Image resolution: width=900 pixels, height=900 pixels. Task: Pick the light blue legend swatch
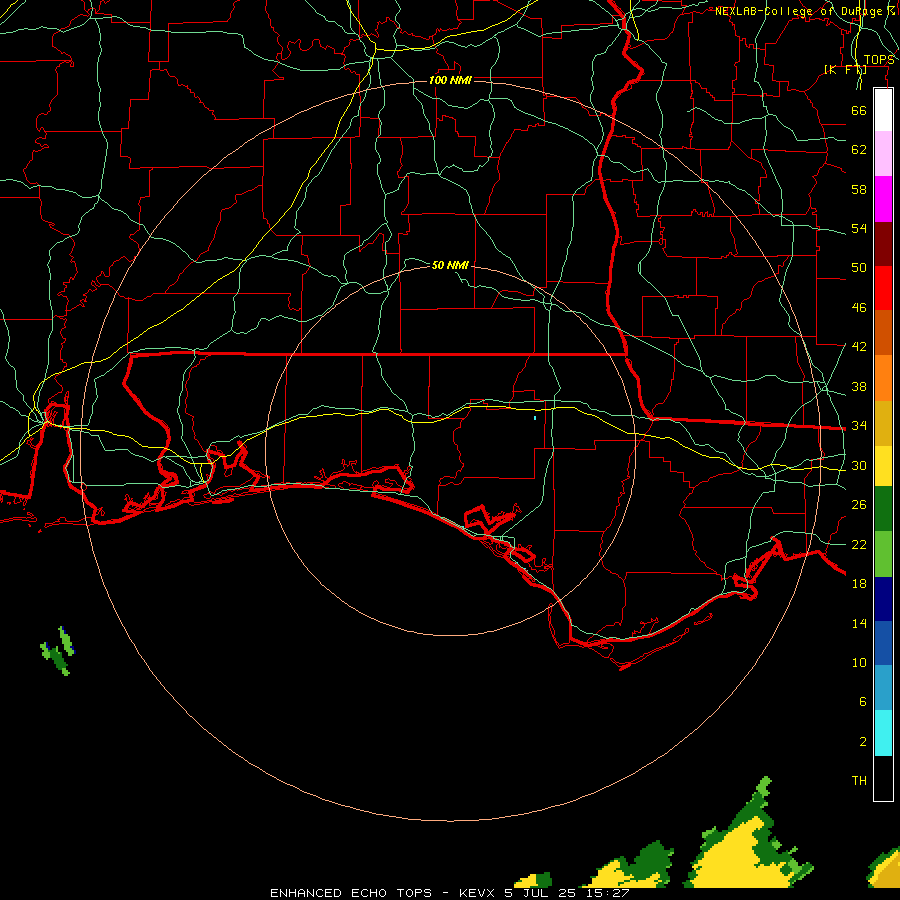[x=883, y=688]
